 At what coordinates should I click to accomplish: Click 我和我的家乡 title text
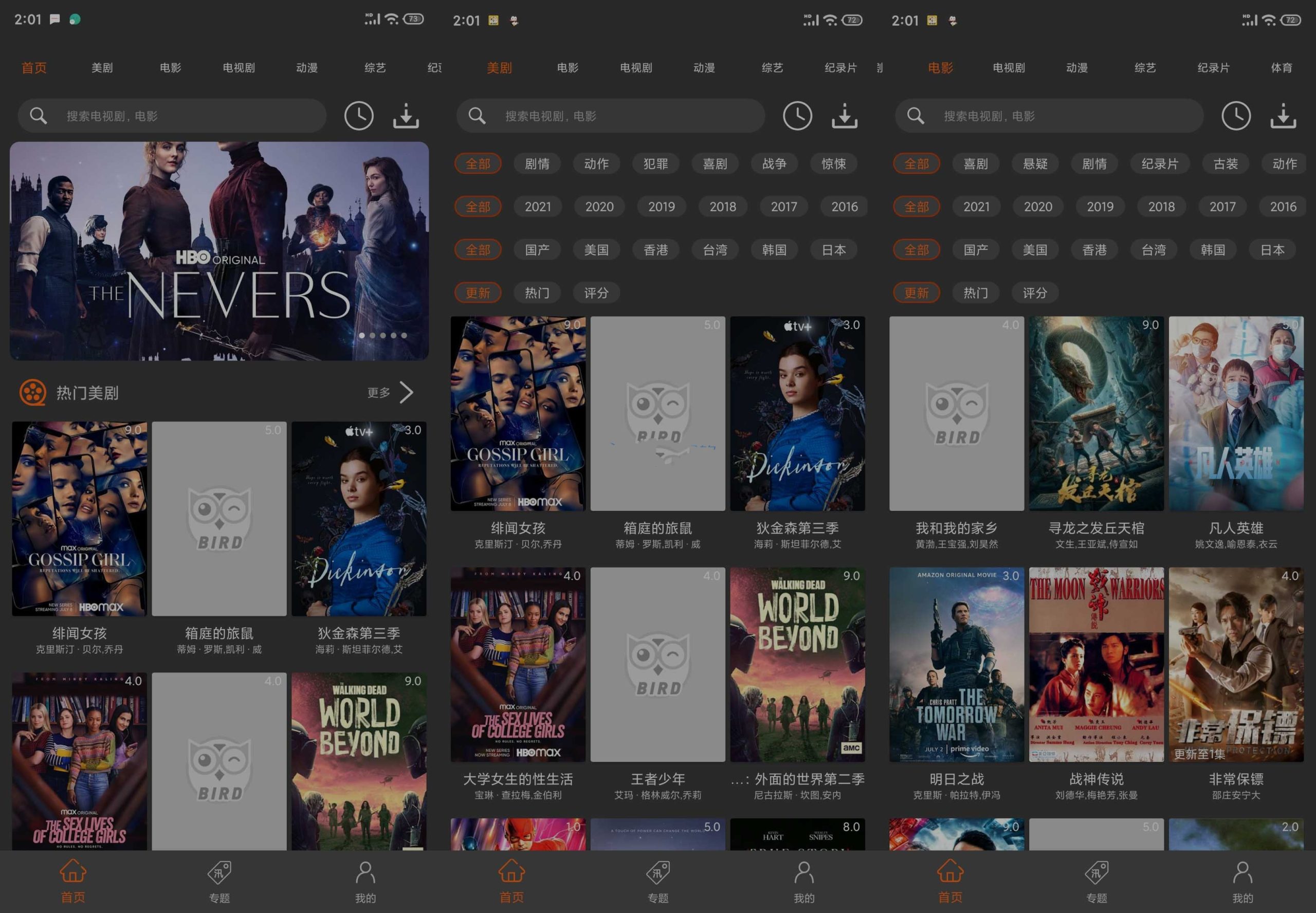[x=957, y=528]
